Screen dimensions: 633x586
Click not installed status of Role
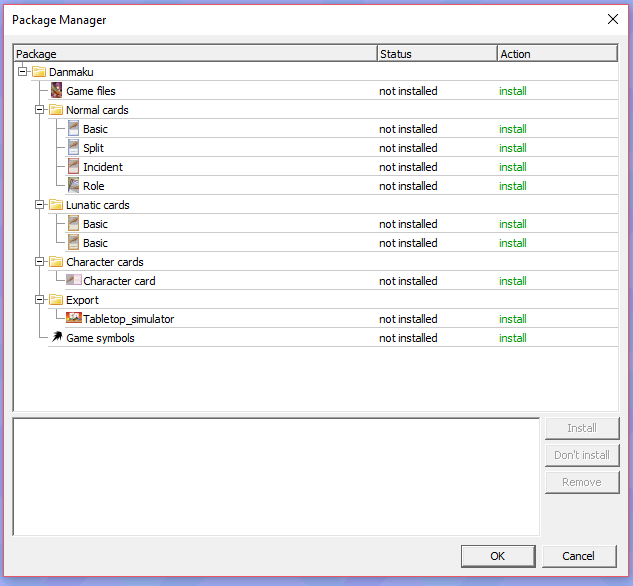tap(408, 186)
